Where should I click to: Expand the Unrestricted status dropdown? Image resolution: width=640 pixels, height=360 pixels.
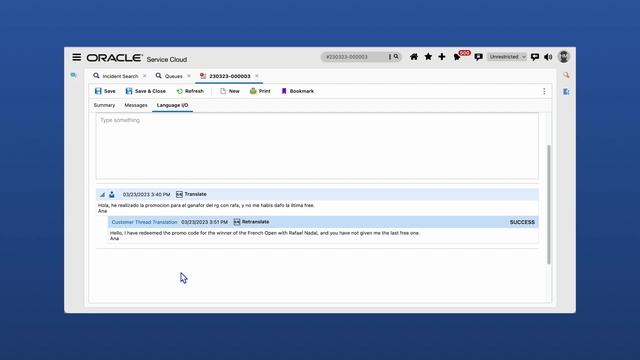507,57
